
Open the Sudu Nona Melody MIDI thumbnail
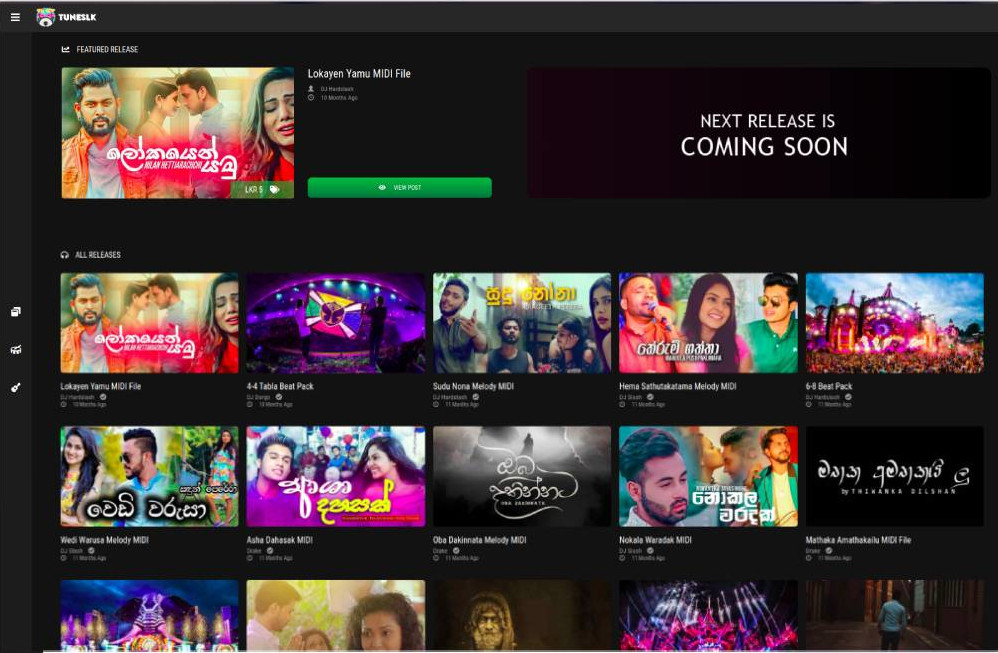point(522,323)
